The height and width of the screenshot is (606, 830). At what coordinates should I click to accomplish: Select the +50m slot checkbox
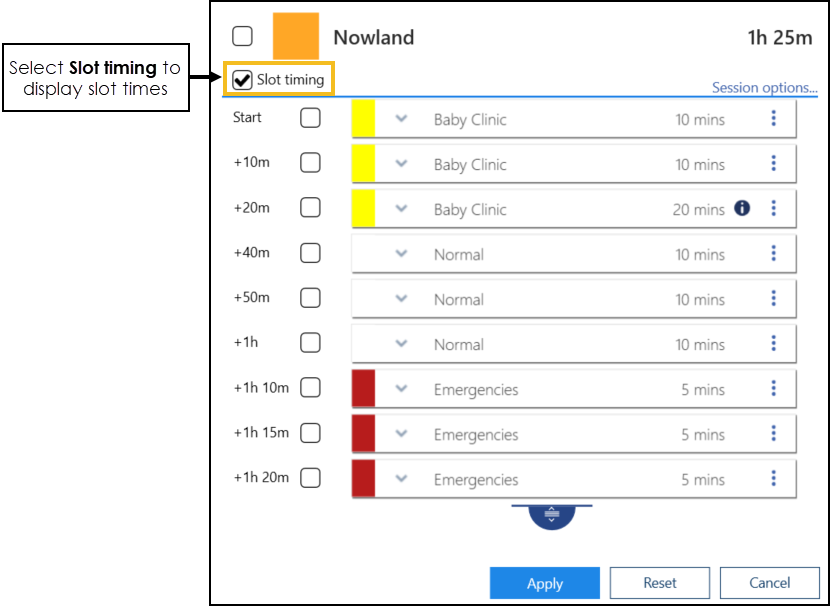coord(311,298)
